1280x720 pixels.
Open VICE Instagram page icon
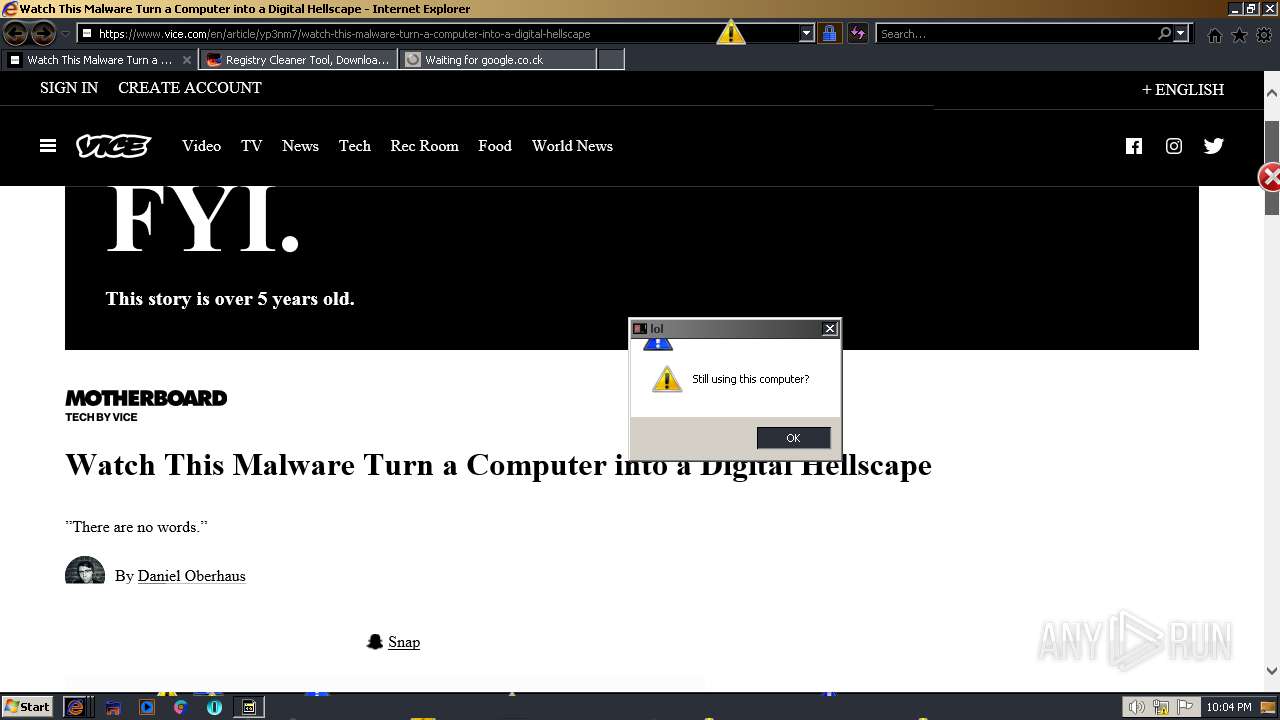click(1174, 146)
